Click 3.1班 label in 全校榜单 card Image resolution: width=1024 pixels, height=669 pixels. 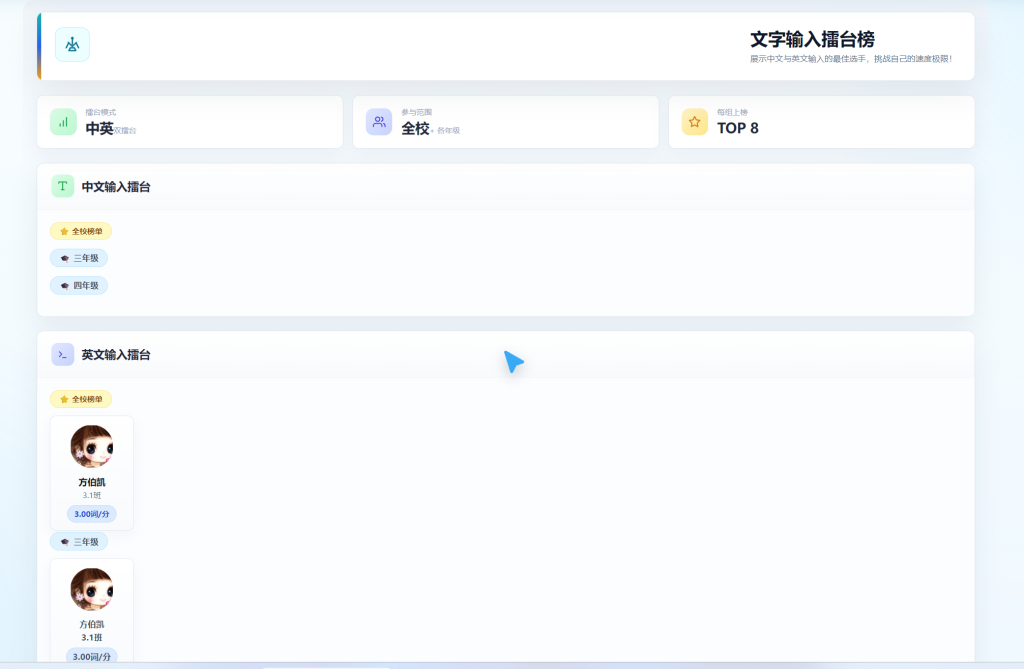tap(91, 495)
